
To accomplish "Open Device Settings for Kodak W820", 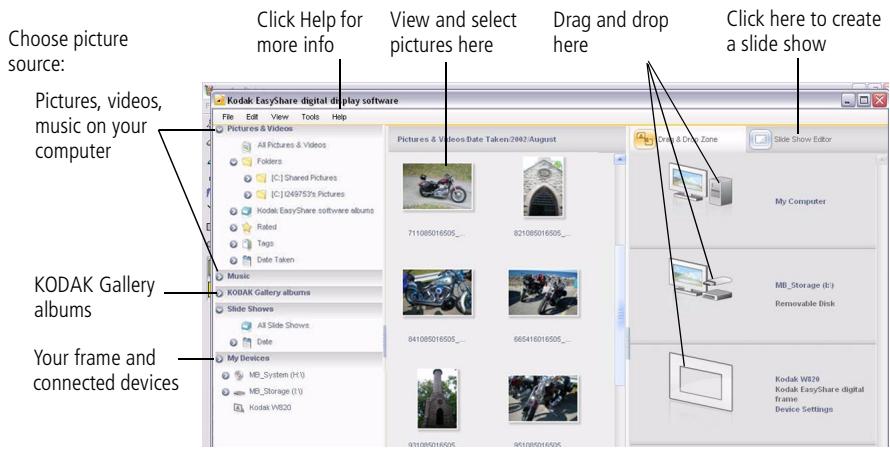I will tap(804, 409).
